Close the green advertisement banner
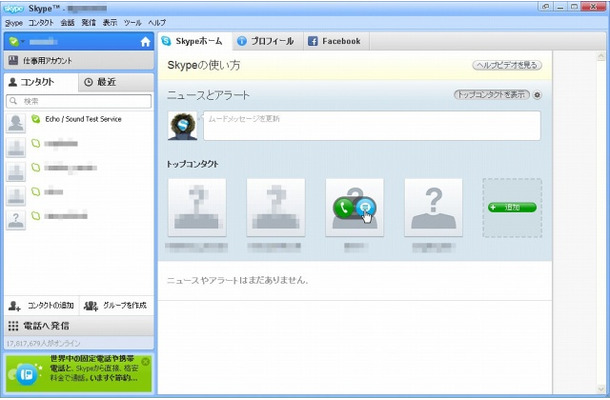Screen dimensions: 610x400 pyautogui.click(x=145, y=362)
